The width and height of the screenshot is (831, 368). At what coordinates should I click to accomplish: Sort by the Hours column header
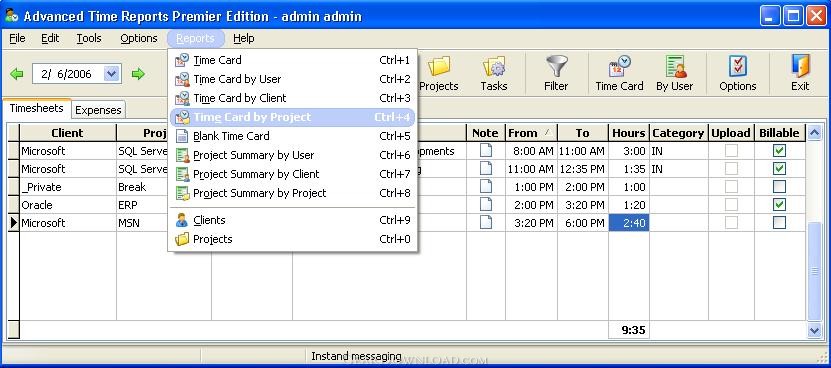tap(629, 133)
